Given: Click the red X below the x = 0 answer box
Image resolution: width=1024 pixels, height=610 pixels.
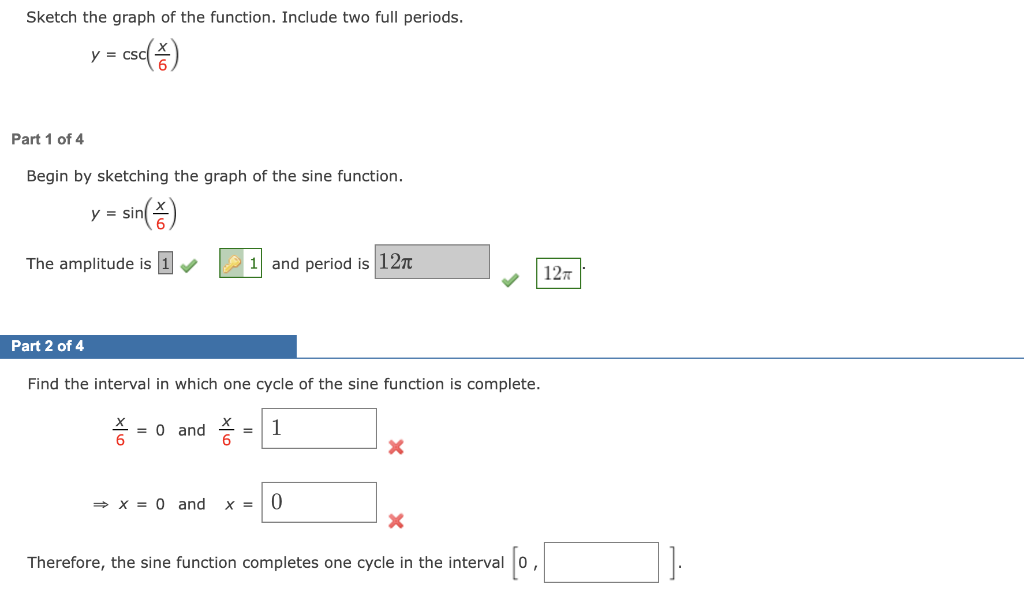Looking at the screenshot, I should [x=396, y=522].
